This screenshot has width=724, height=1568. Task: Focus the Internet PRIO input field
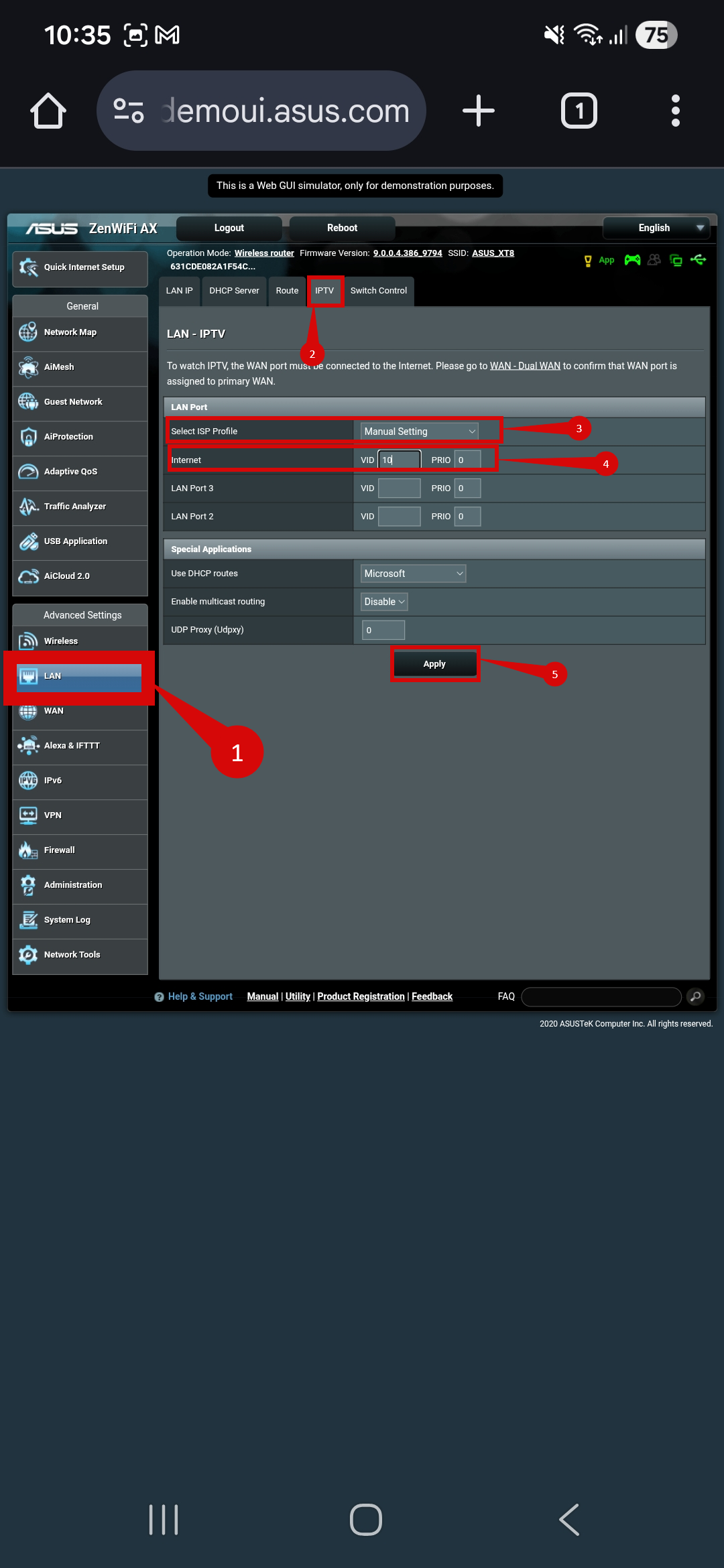467,460
